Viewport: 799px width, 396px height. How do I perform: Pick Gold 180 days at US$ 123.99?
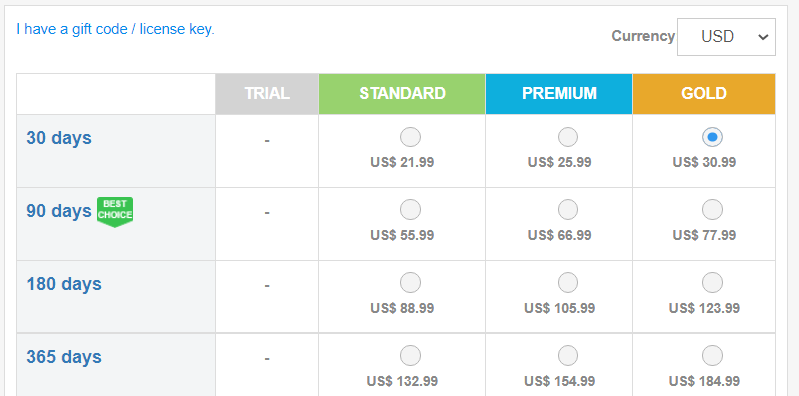point(712,282)
